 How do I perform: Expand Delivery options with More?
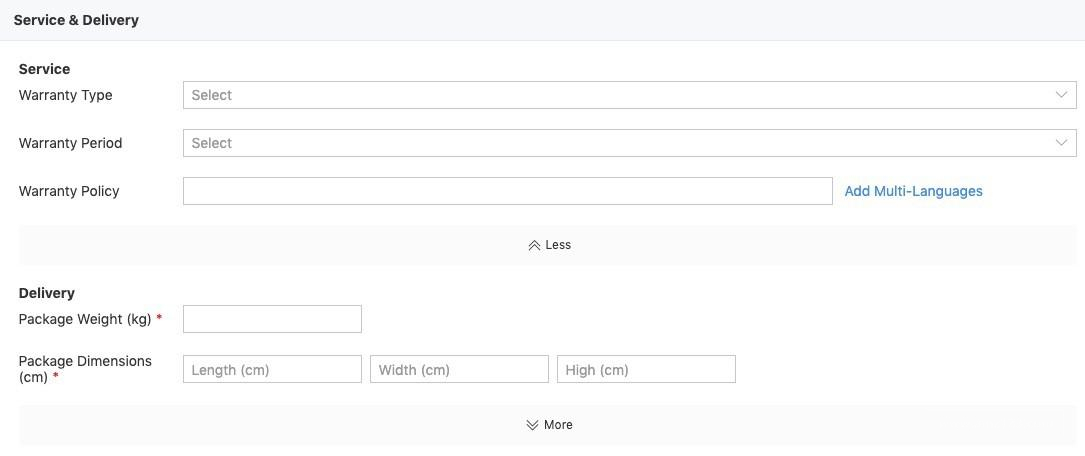click(x=558, y=425)
